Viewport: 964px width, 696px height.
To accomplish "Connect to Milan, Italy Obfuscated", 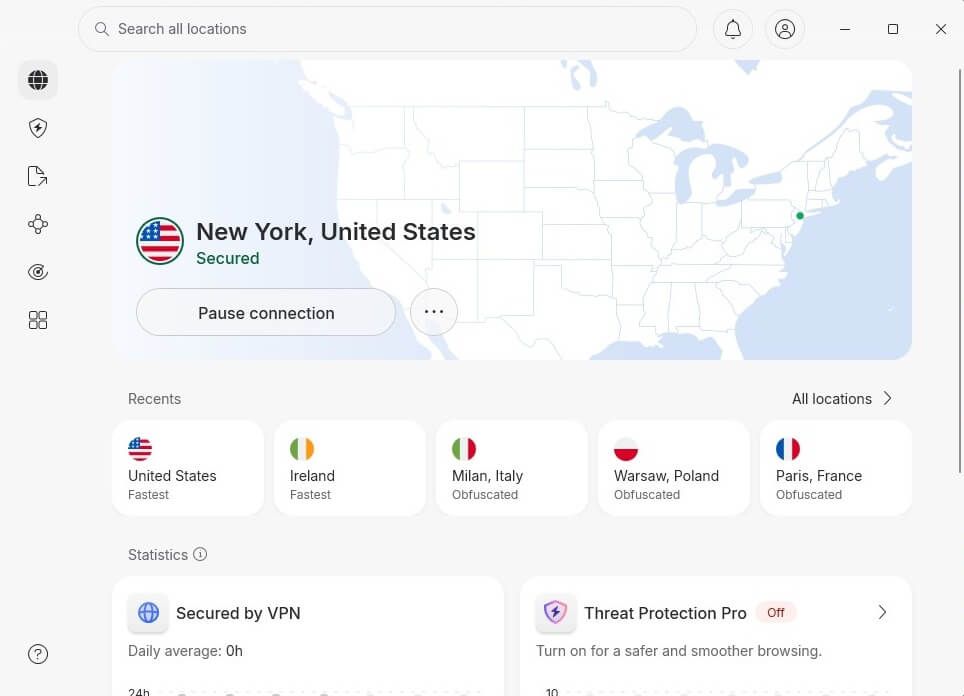I will [512, 468].
